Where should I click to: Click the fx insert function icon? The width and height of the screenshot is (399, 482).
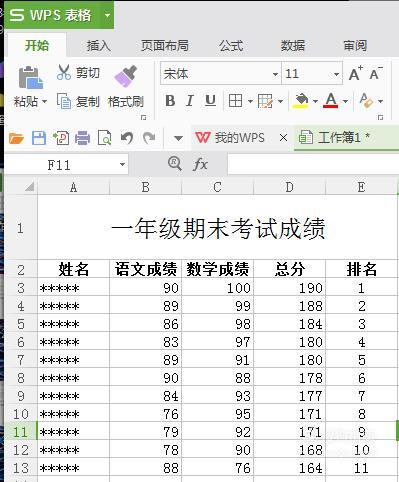point(200,164)
